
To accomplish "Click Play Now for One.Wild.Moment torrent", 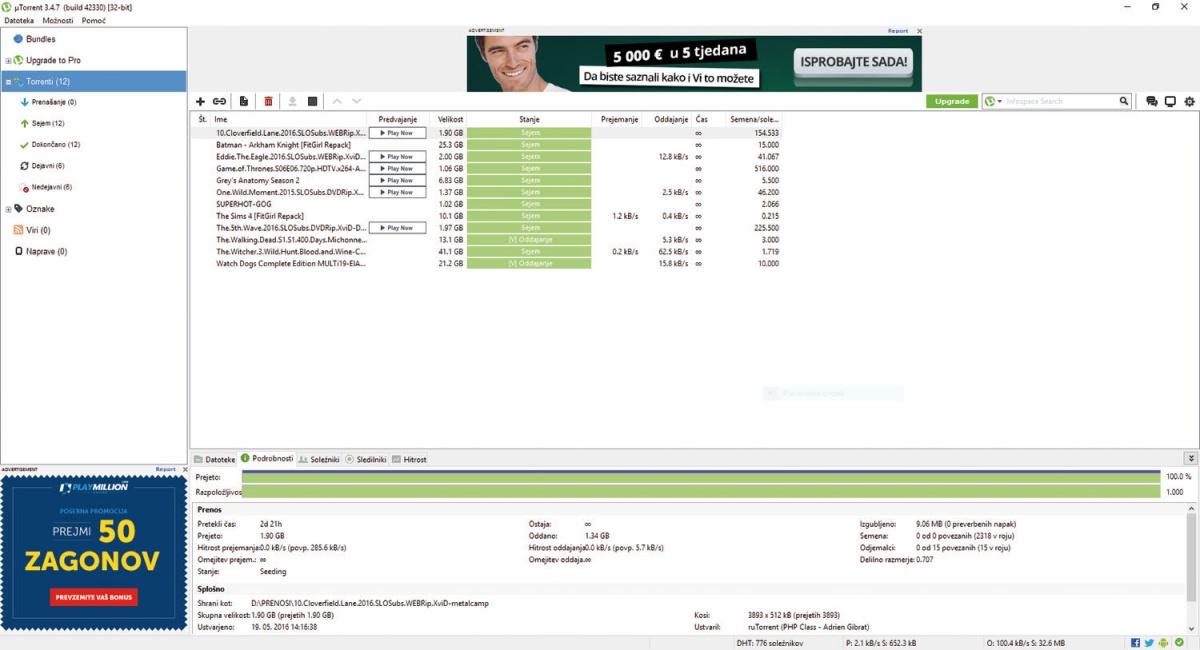I will click(x=397, y=192).
